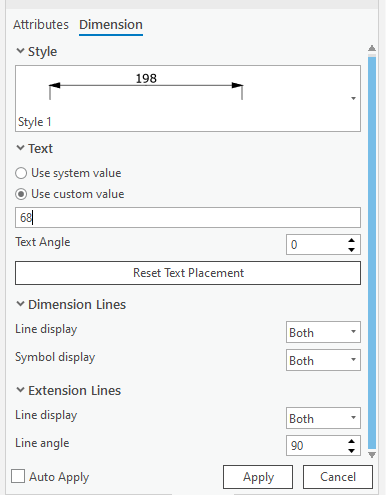The image size is (386, 495).
Task: Open Dimension Lines Line display dropdown
Action: 323,332
